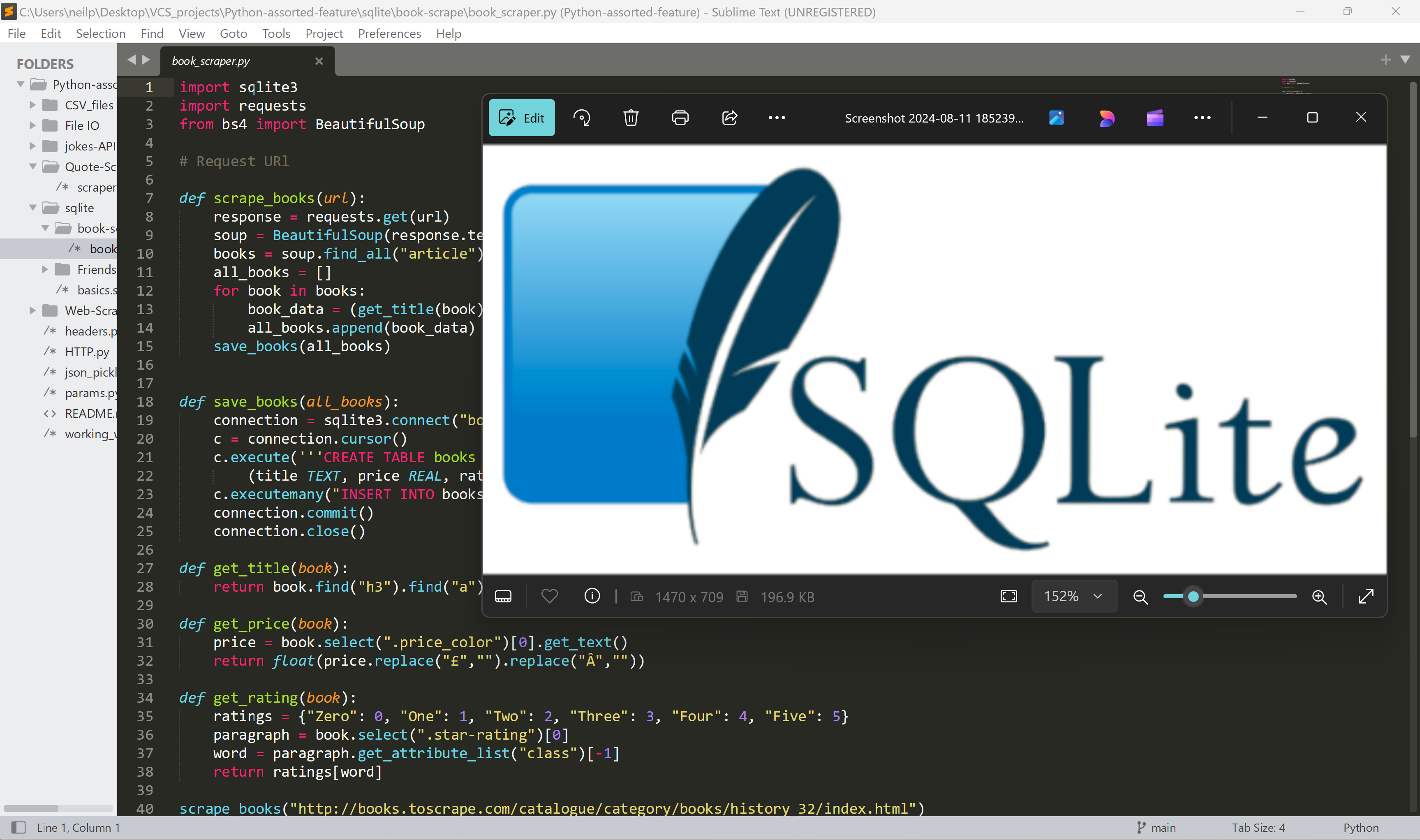
Task: Open the Tools menu
Action: pos(276,33)
